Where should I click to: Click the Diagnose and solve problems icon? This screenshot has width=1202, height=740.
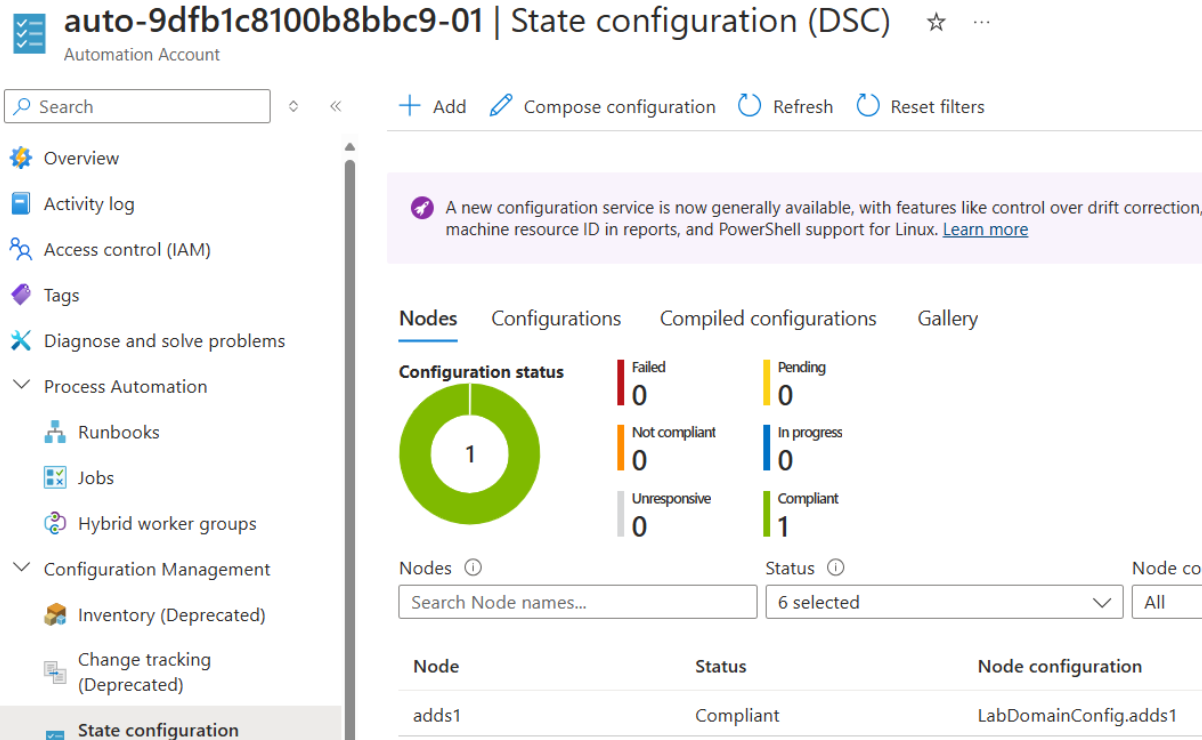pyautogui.click(x=21, y=341)
